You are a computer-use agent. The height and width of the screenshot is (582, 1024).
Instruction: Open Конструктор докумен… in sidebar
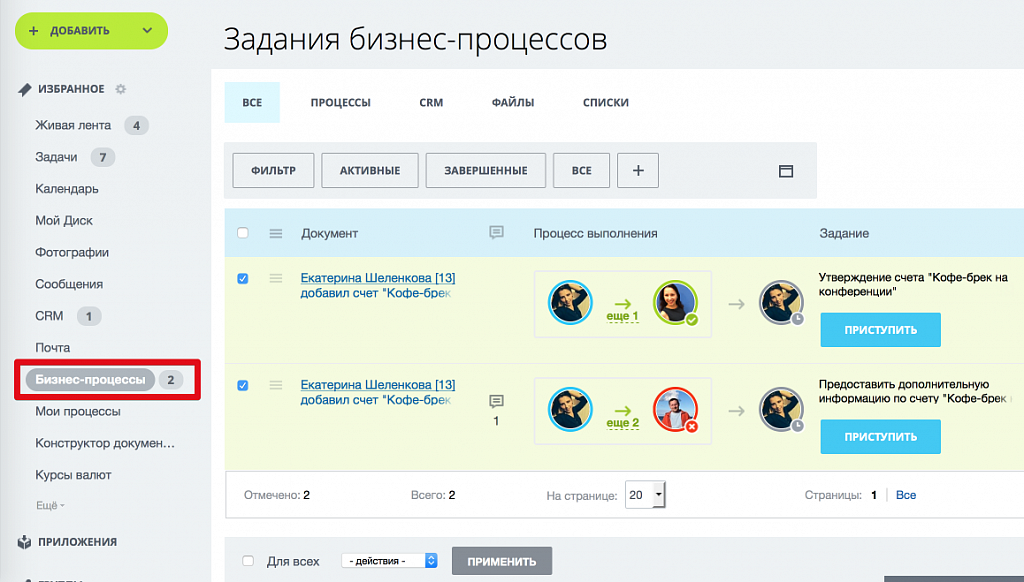(105, 443)
